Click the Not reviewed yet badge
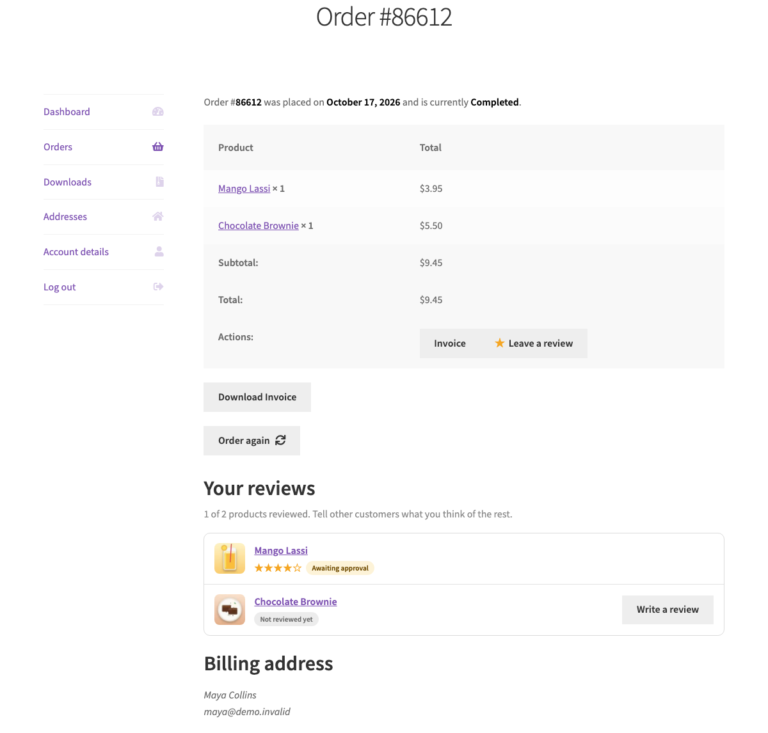Viewport: 768px width, 733px height. click(286, 619)
